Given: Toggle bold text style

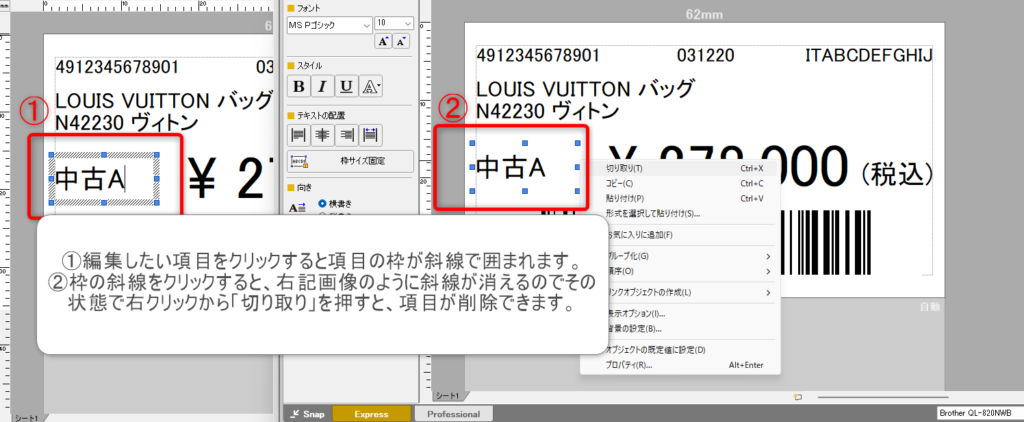Looking at the screenshot, I should pyautogui.click(x=299, y=87).
